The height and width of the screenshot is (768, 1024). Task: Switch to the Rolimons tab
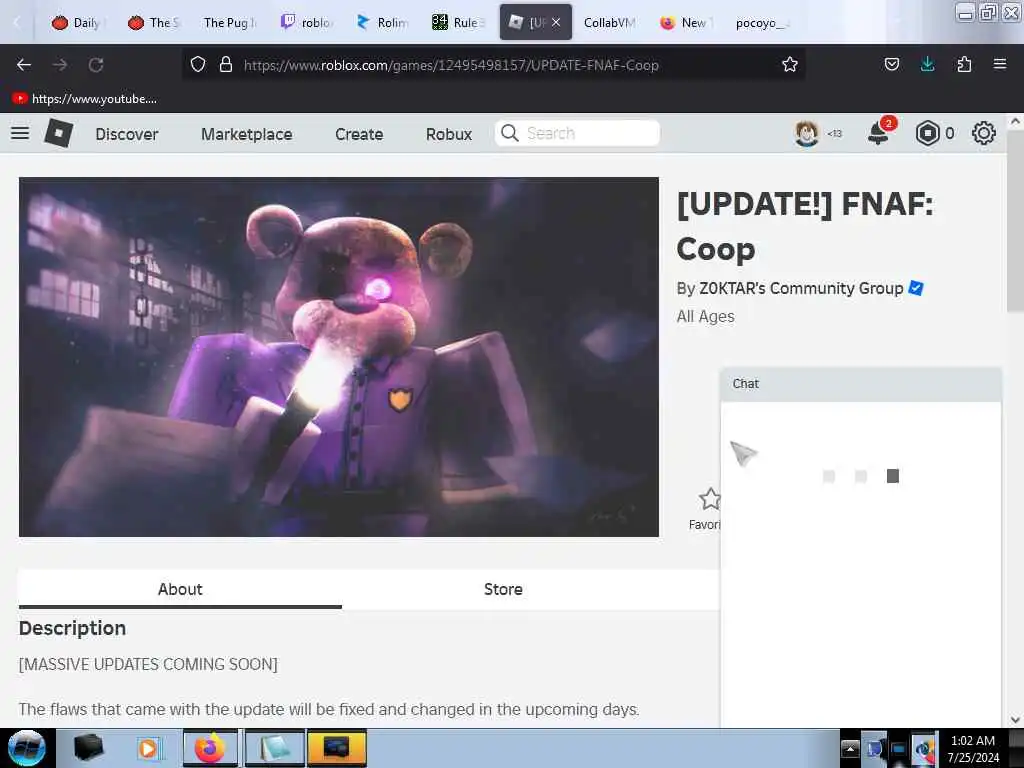point(383,22)
